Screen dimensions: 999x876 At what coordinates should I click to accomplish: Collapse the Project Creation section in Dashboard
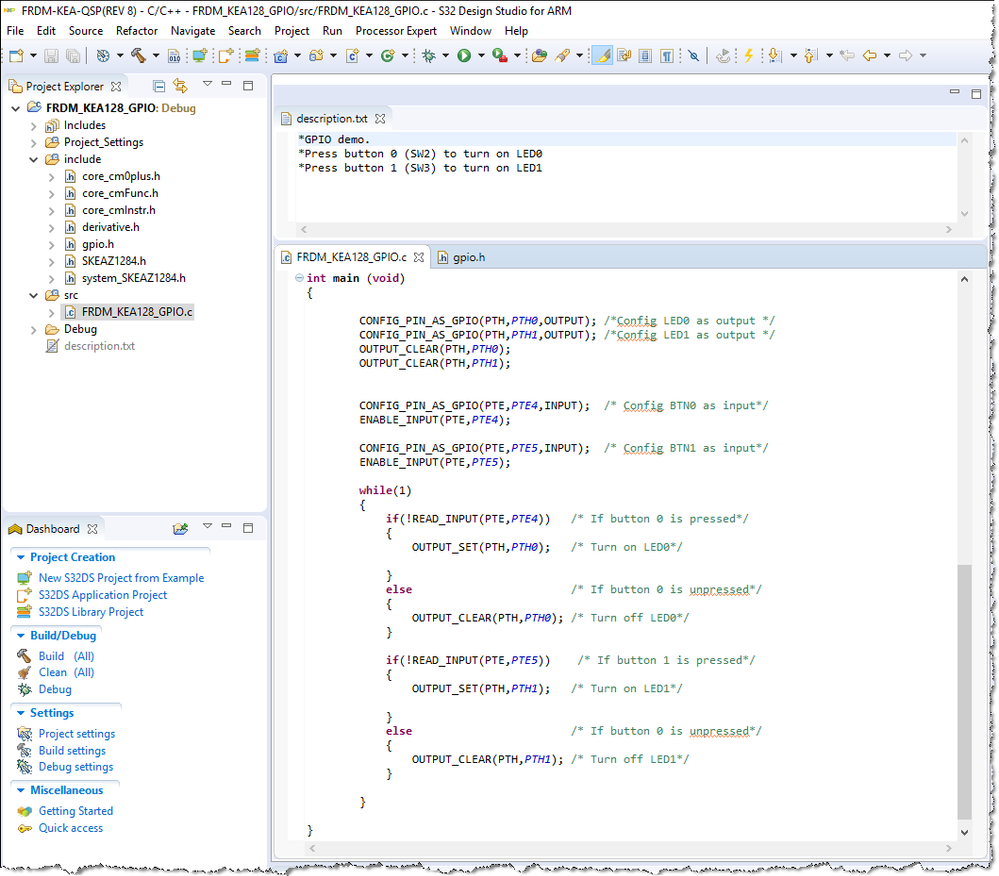(20, 558)
